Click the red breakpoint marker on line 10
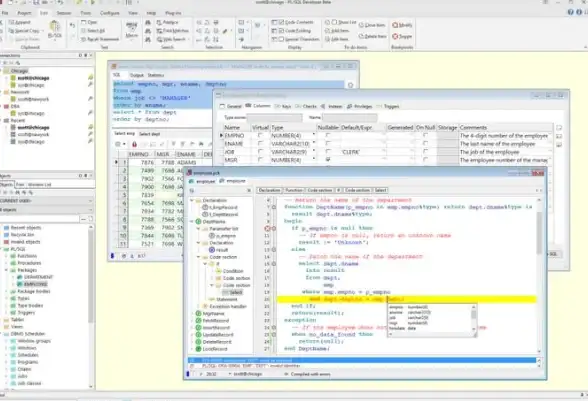The image size is (588, 401). (267, 228)
